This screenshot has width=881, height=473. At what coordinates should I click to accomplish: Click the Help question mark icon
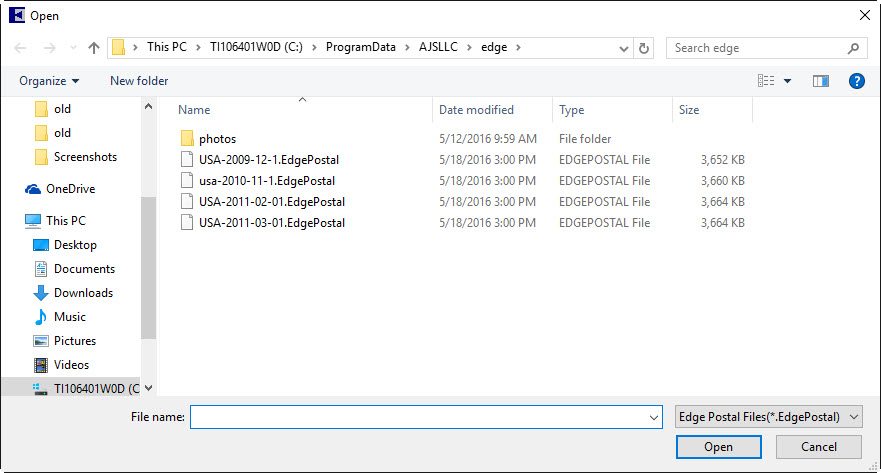click(x=856, y=81)
